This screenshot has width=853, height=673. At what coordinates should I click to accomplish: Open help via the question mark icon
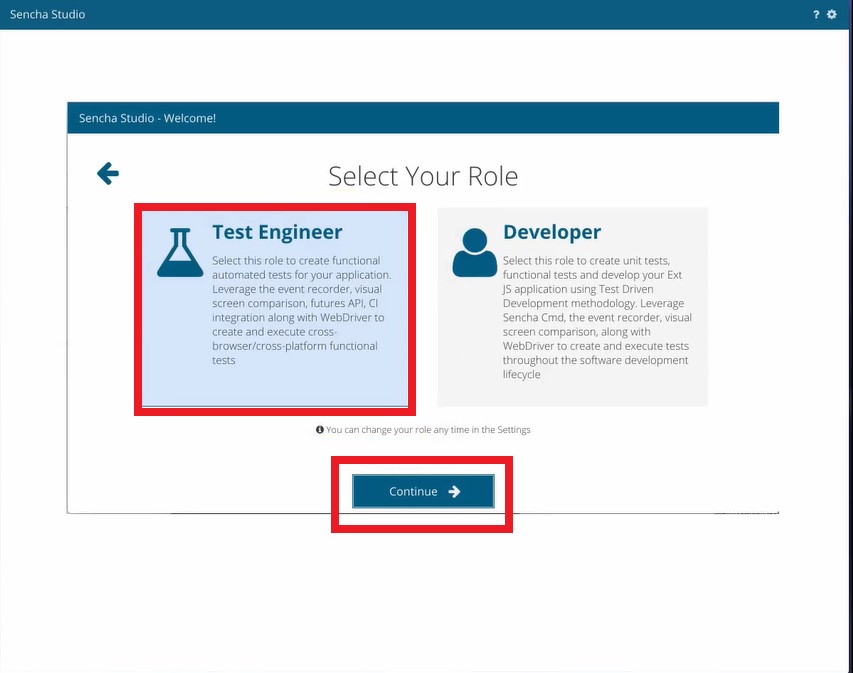pyautogui.click(x=816, y=15)
